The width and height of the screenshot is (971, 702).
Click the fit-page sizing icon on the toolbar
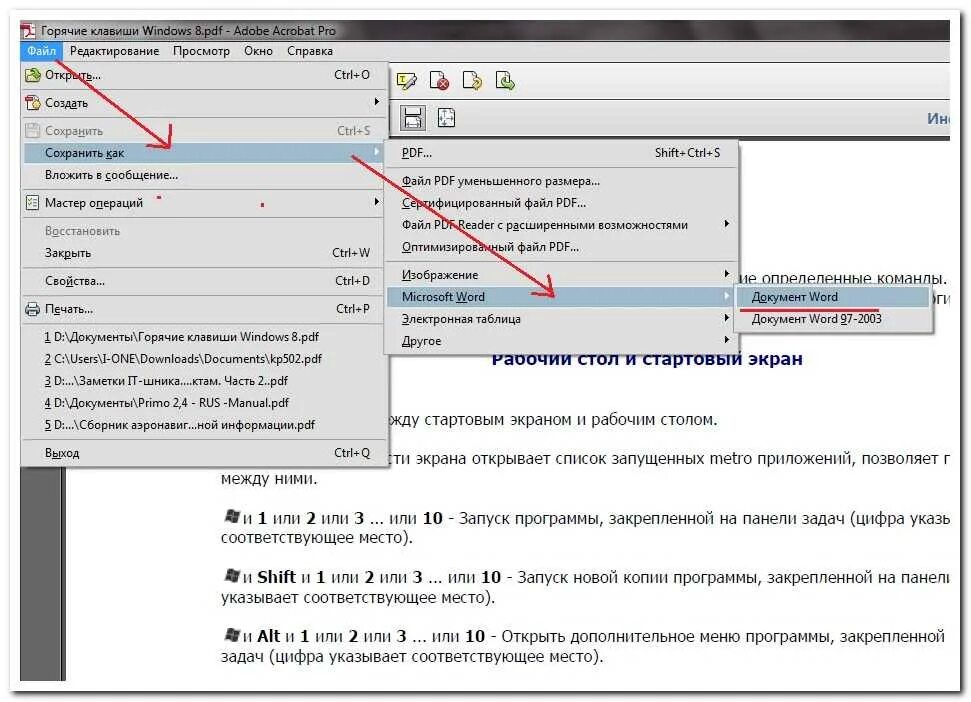[x=446, y=117]
